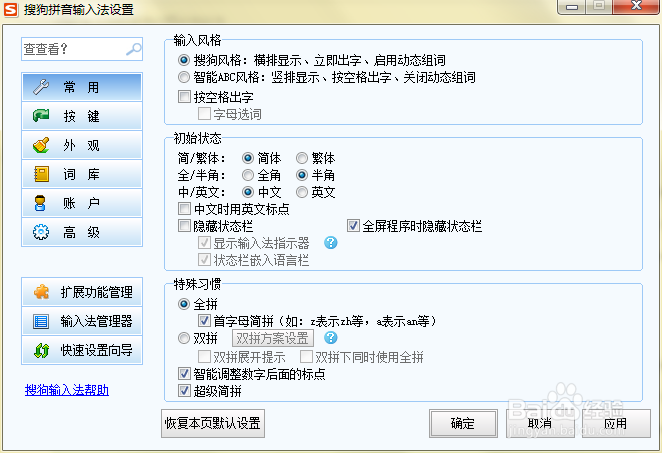Click the yellow notebook icon for 词库
Image resolution: width=662 pixels, height=453 pixels.
[41, 174]
